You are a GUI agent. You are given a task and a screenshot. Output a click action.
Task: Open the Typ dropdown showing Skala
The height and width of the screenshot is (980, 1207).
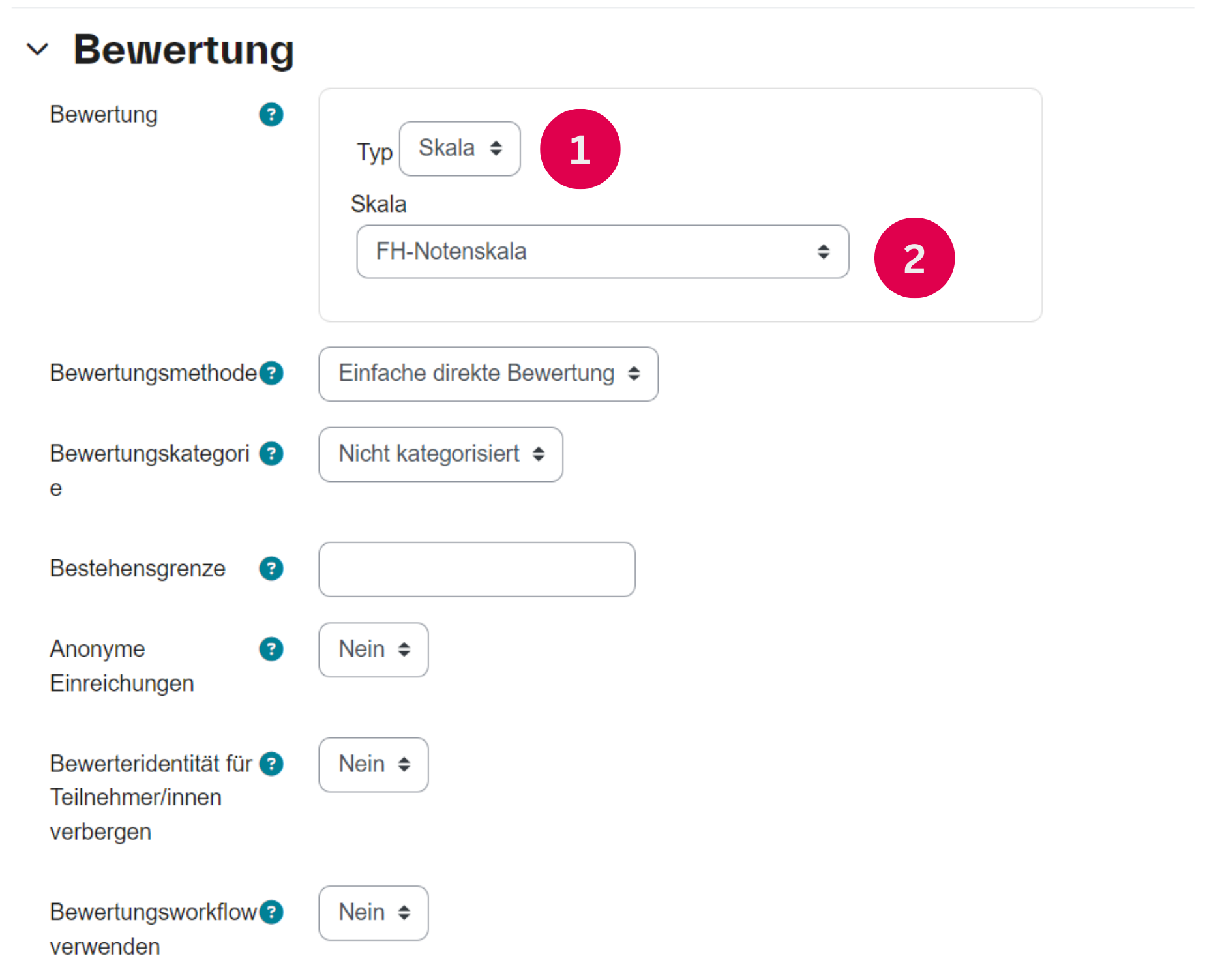tap(460, 149)
